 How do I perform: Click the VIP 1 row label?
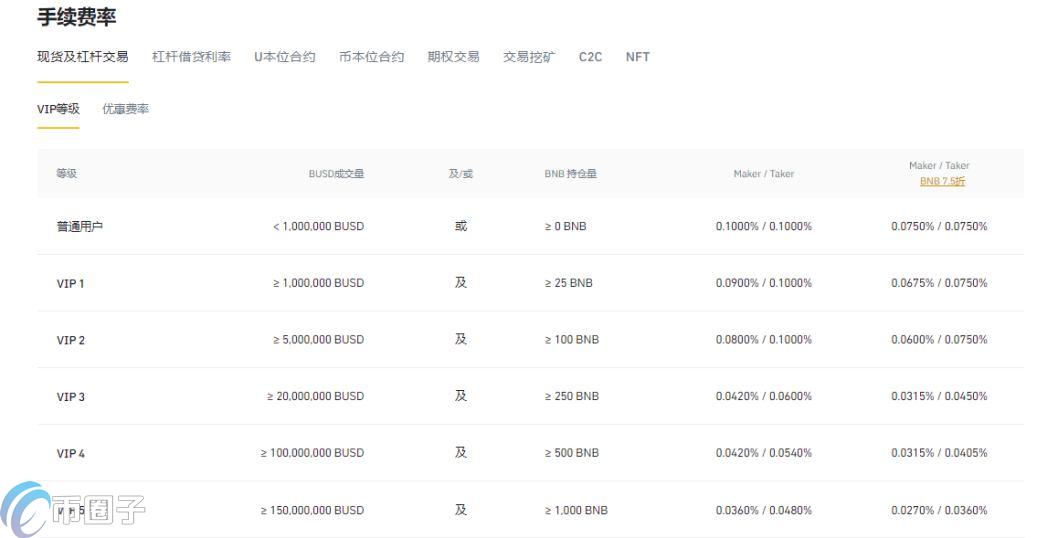pyautogui.click(x=70, y=284)
